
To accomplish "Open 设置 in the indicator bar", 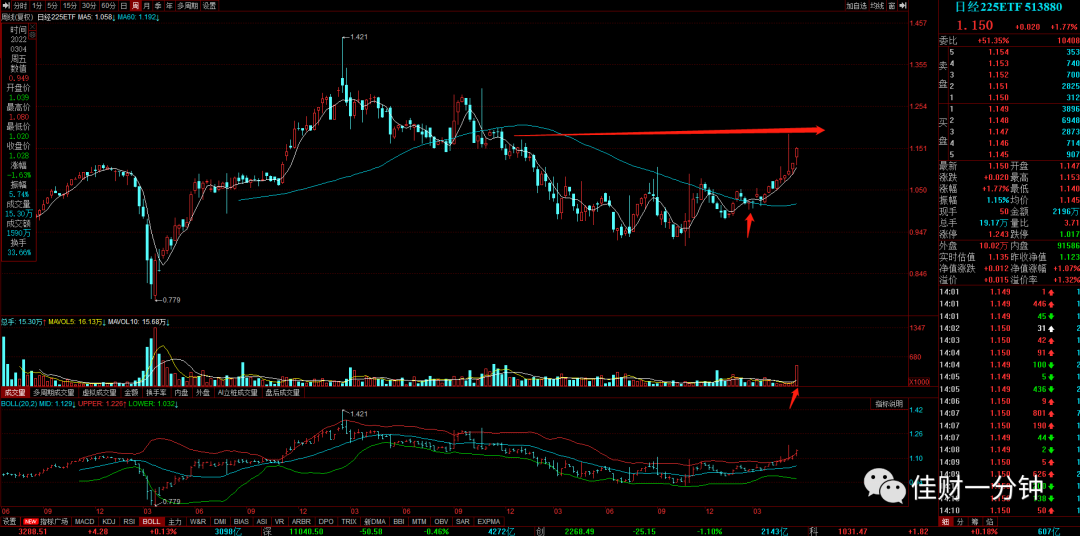I will 10,522.
